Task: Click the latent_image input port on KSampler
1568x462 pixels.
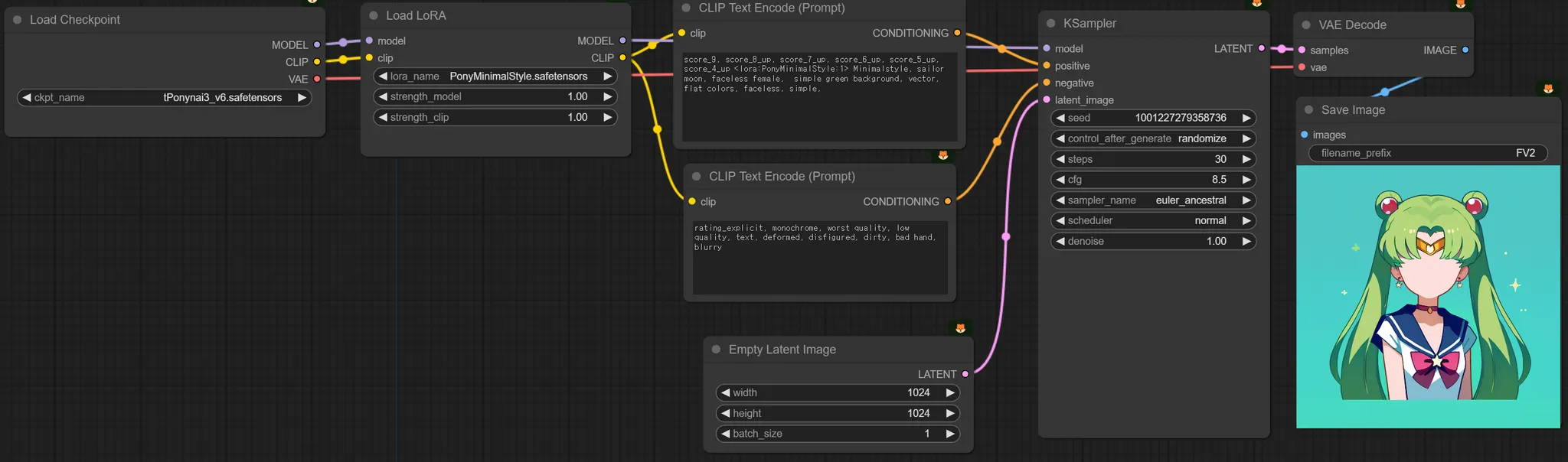Action: click(x=1047, y=99)
